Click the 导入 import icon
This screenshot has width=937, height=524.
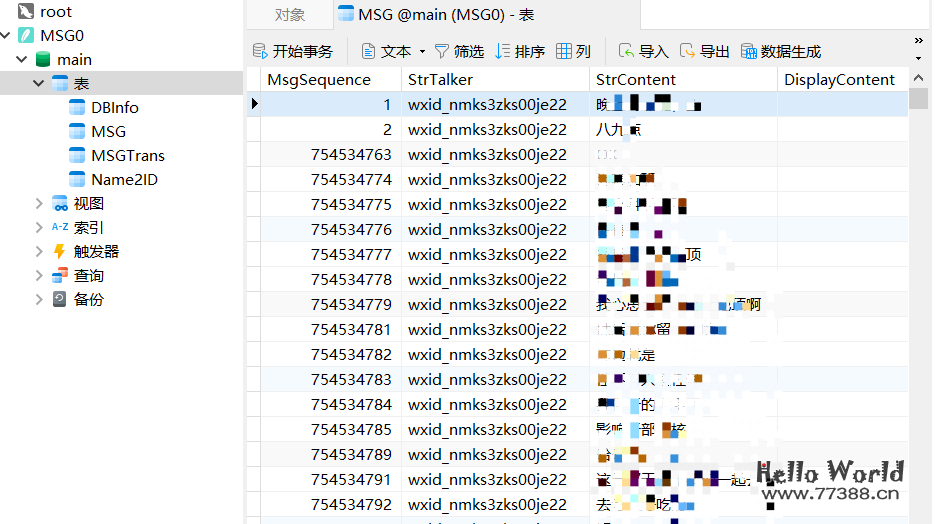(x=626, y=51)
